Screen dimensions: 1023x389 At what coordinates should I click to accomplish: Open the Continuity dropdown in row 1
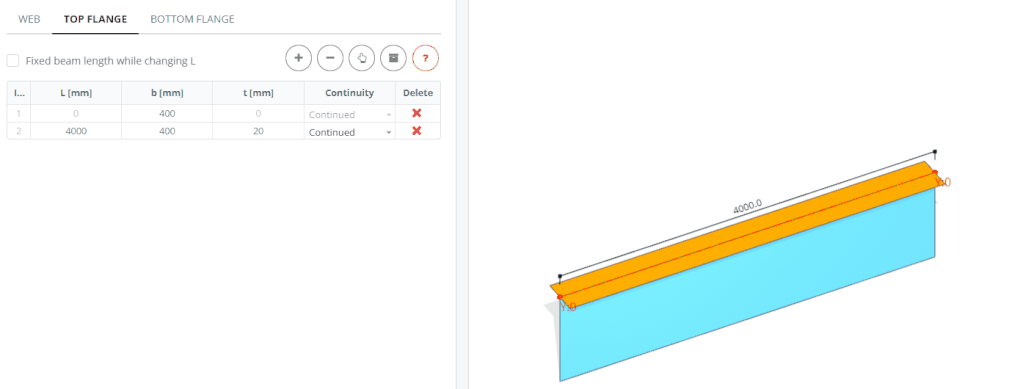(350, 114)
